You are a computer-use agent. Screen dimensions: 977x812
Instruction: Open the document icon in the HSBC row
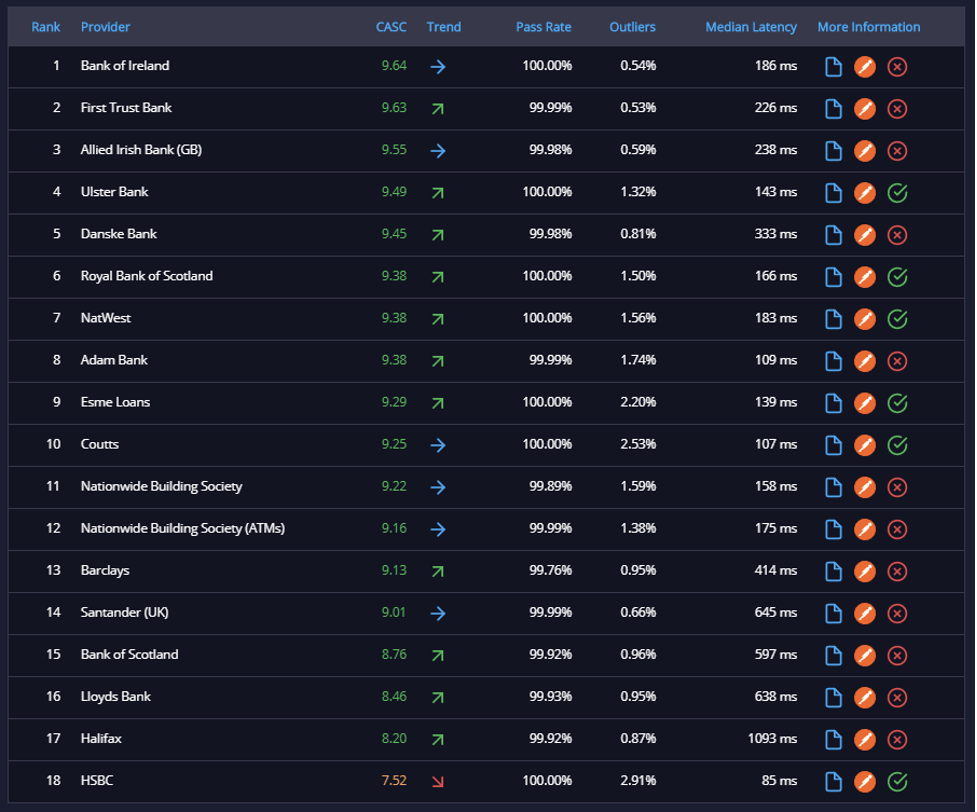[833, 781]
